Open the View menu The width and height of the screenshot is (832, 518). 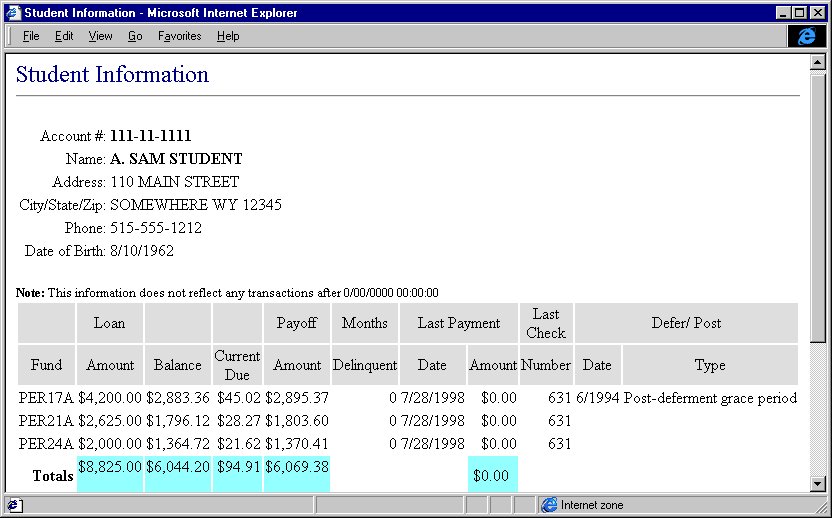pos(100,36)
